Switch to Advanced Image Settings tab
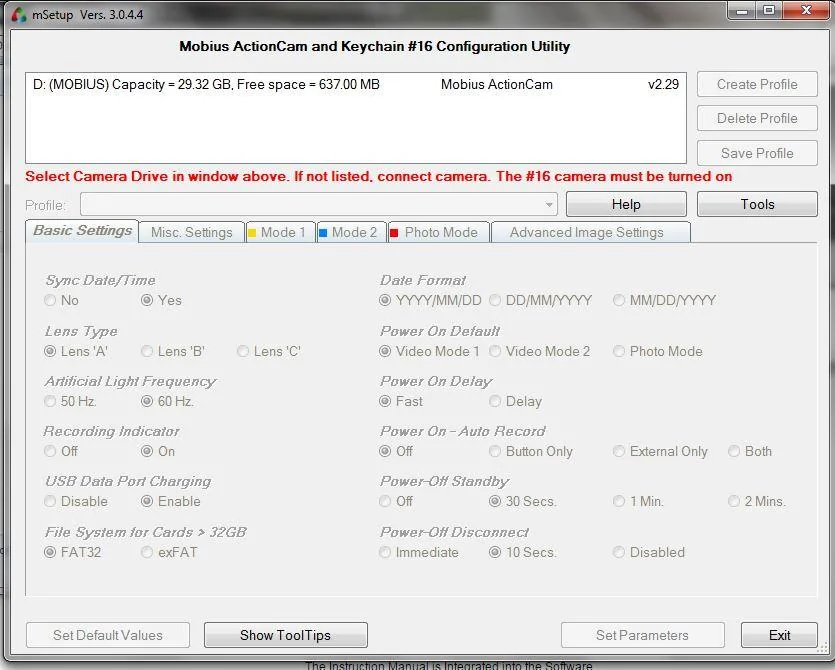Screen dimensions: 835x670 (591, 233)
